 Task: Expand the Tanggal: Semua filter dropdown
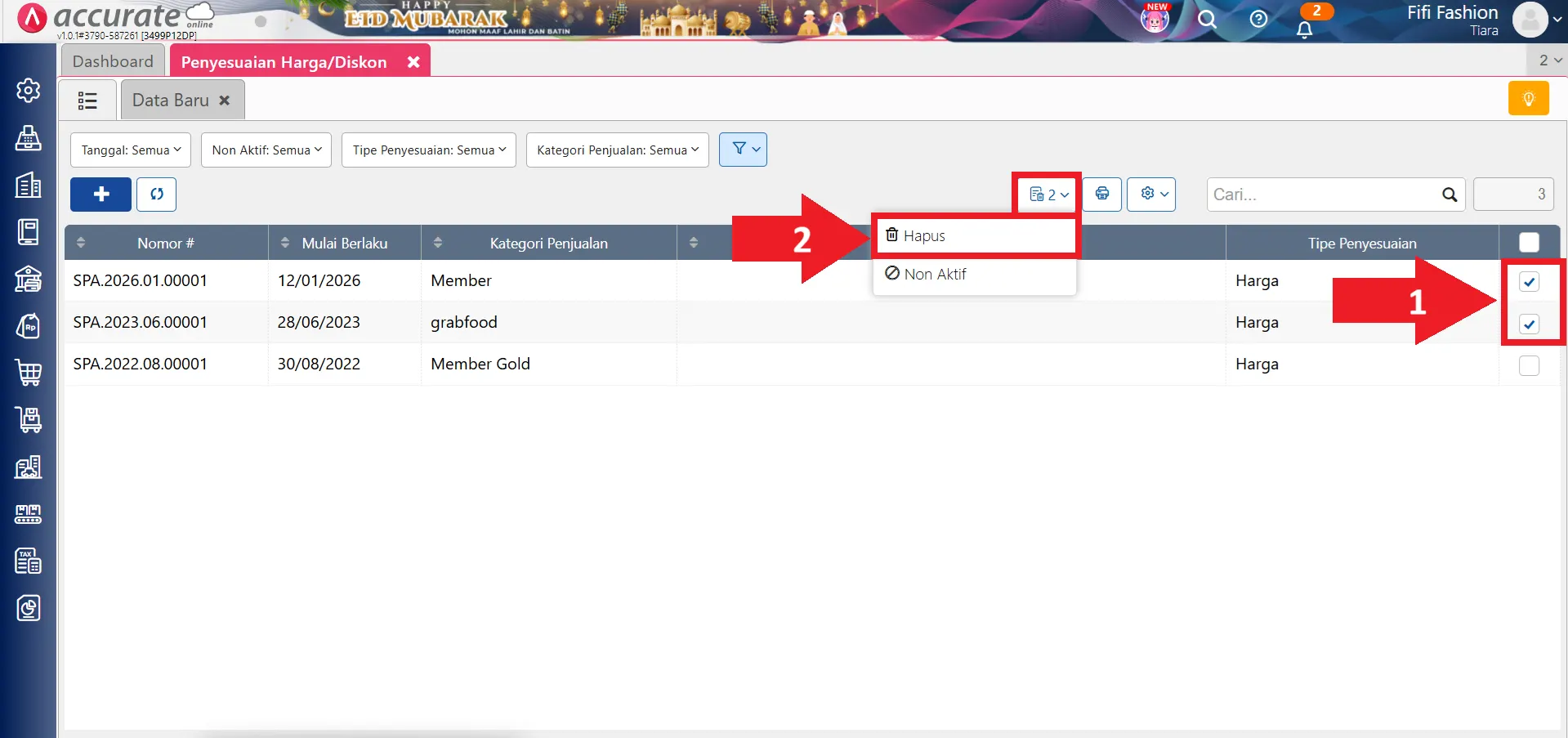coord(131,150)
